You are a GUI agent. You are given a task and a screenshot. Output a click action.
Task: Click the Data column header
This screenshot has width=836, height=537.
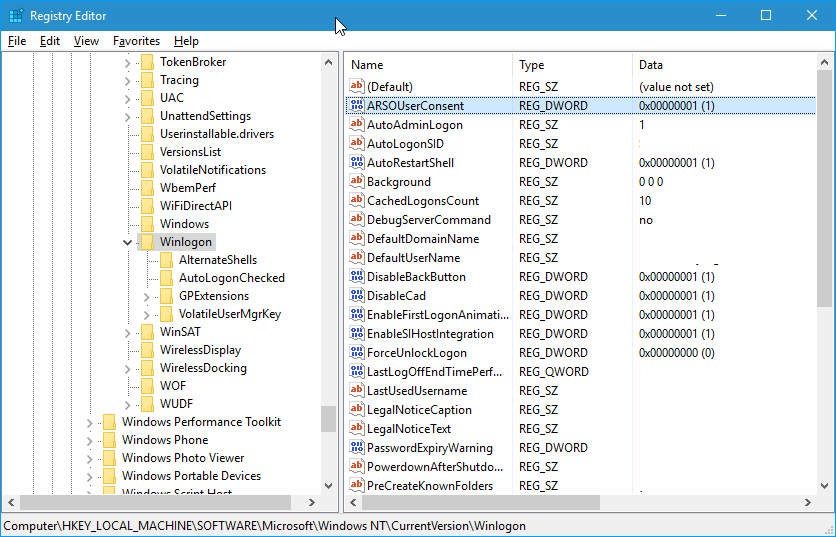point(724,65)
